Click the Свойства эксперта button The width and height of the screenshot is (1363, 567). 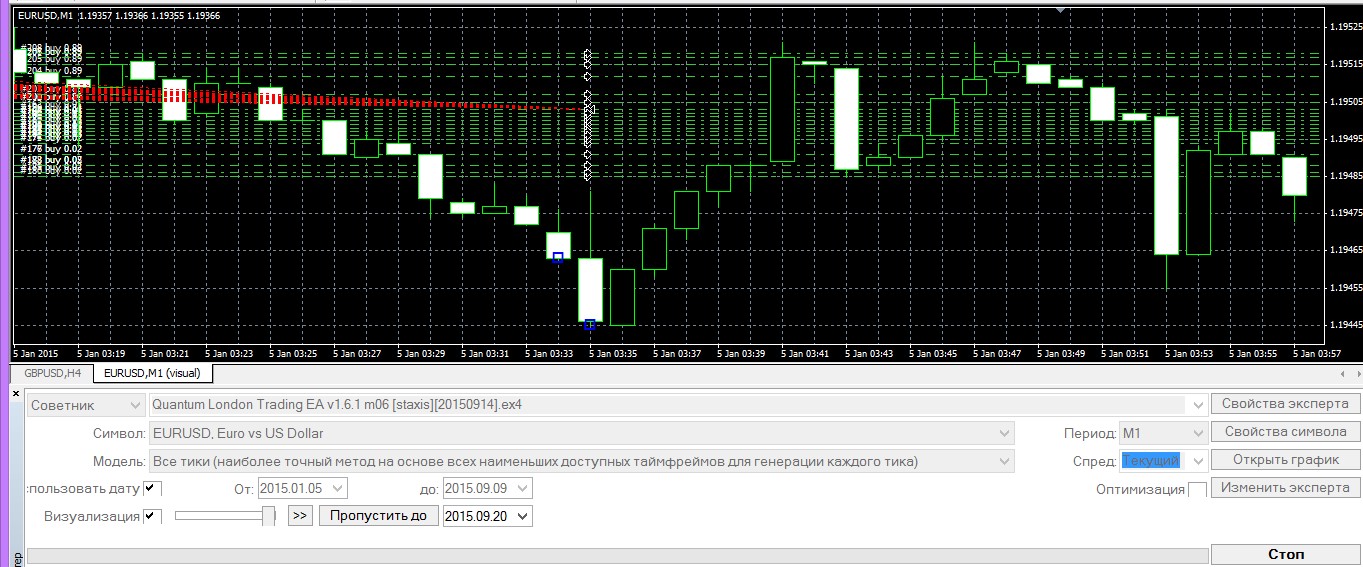[x=1285, y=404]
